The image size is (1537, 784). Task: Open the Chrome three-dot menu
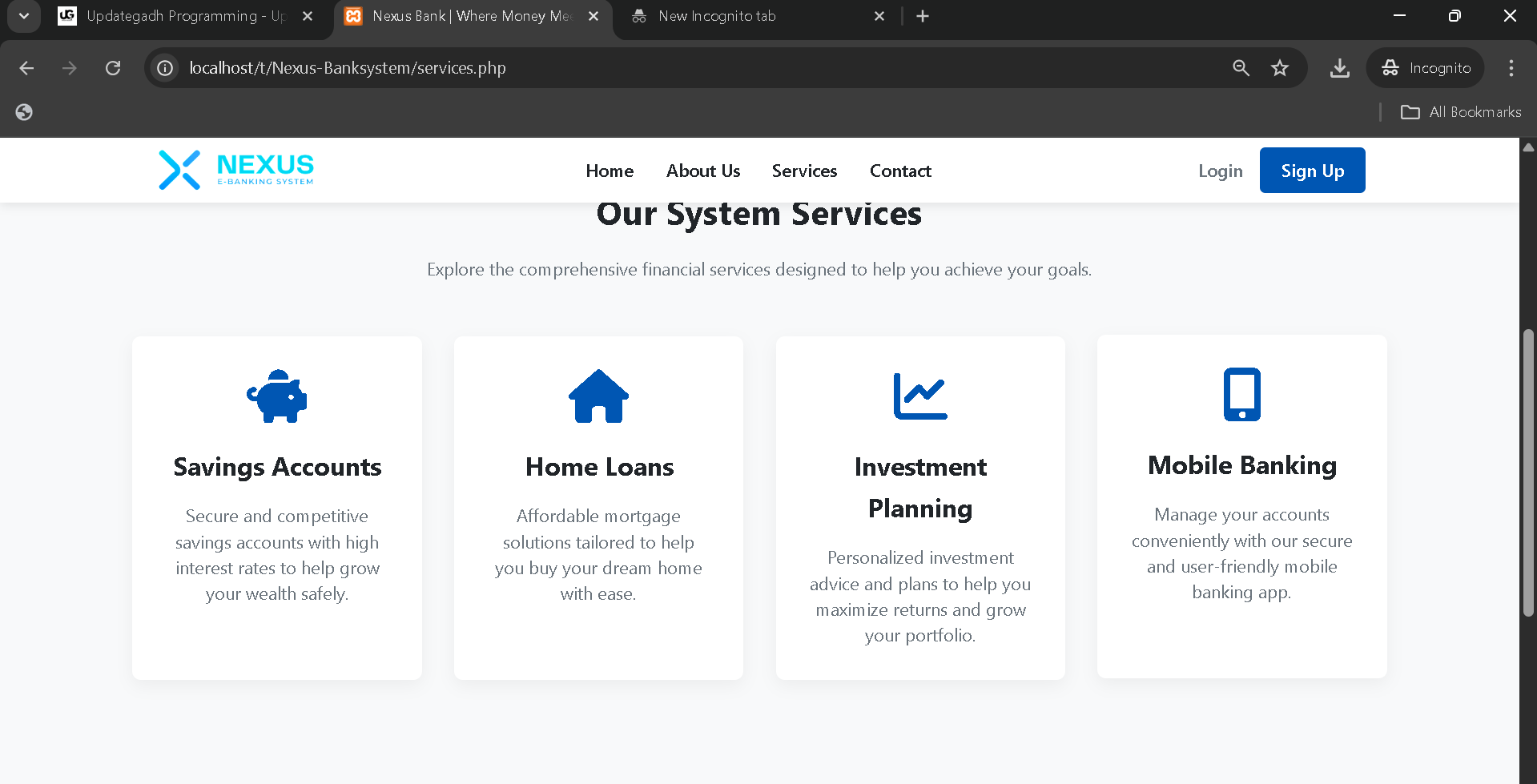(1511, 68)
